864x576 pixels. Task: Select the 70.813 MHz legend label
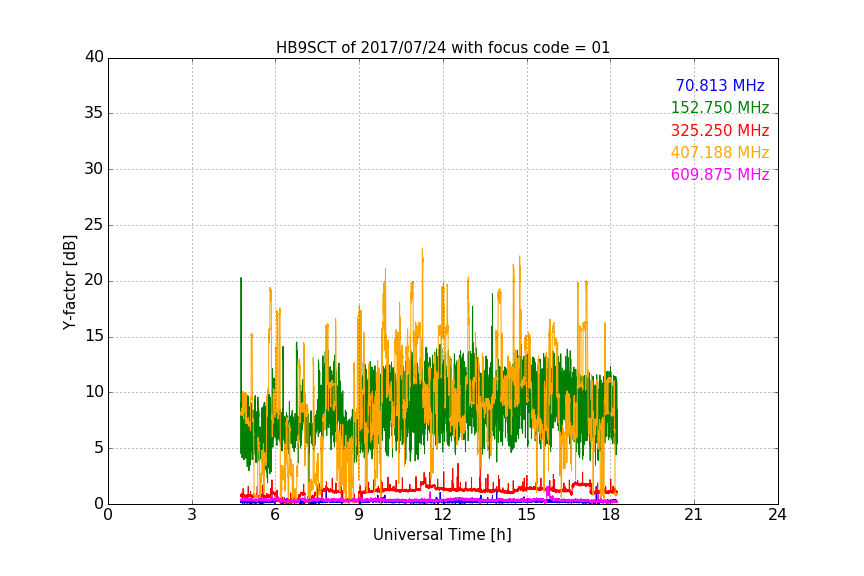tap(720, 85)
